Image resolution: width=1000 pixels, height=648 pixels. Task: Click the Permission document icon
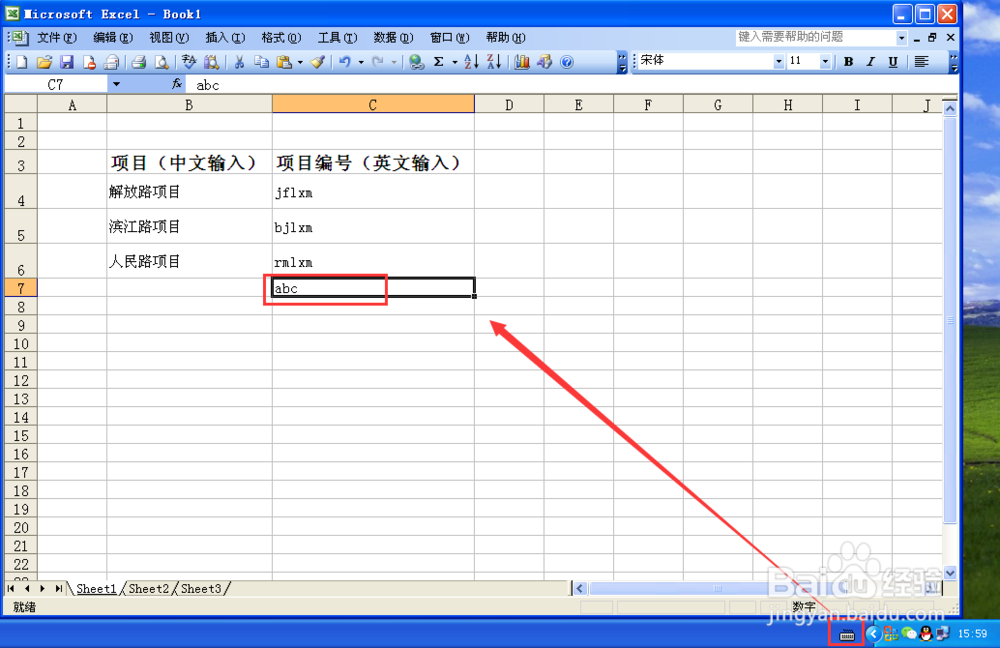pos(89,62)
